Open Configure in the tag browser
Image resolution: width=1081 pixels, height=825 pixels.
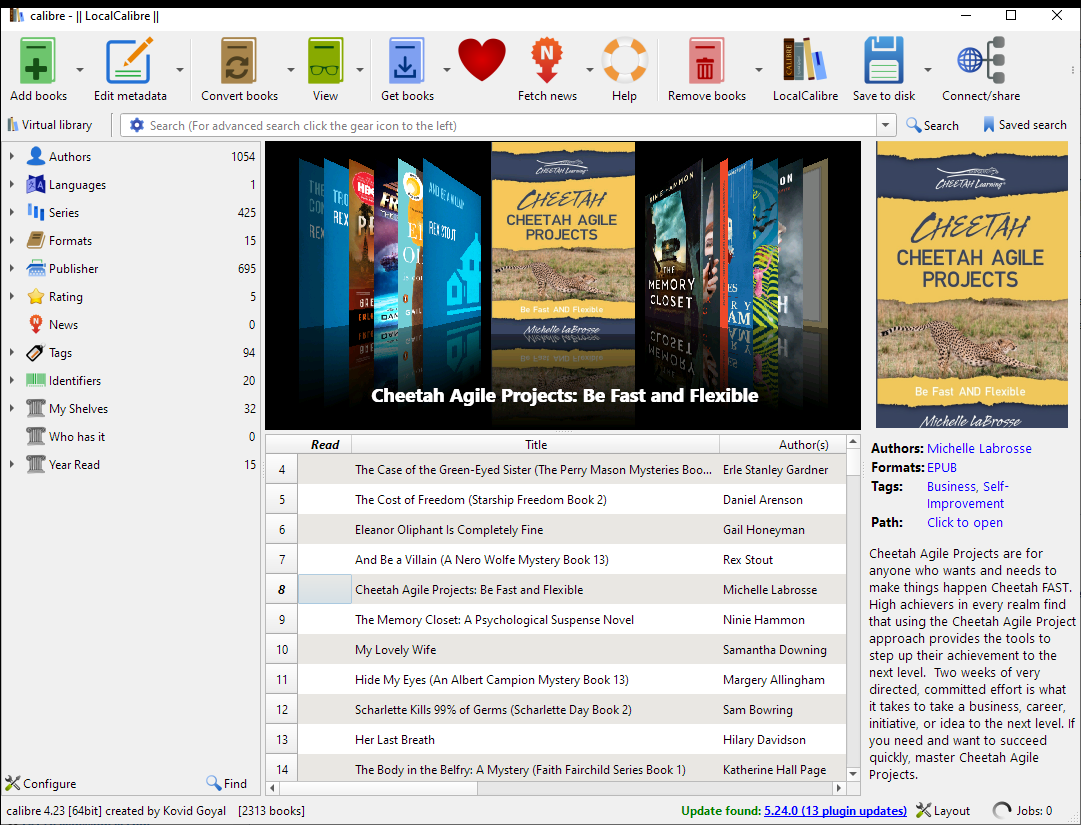[41, 784]
